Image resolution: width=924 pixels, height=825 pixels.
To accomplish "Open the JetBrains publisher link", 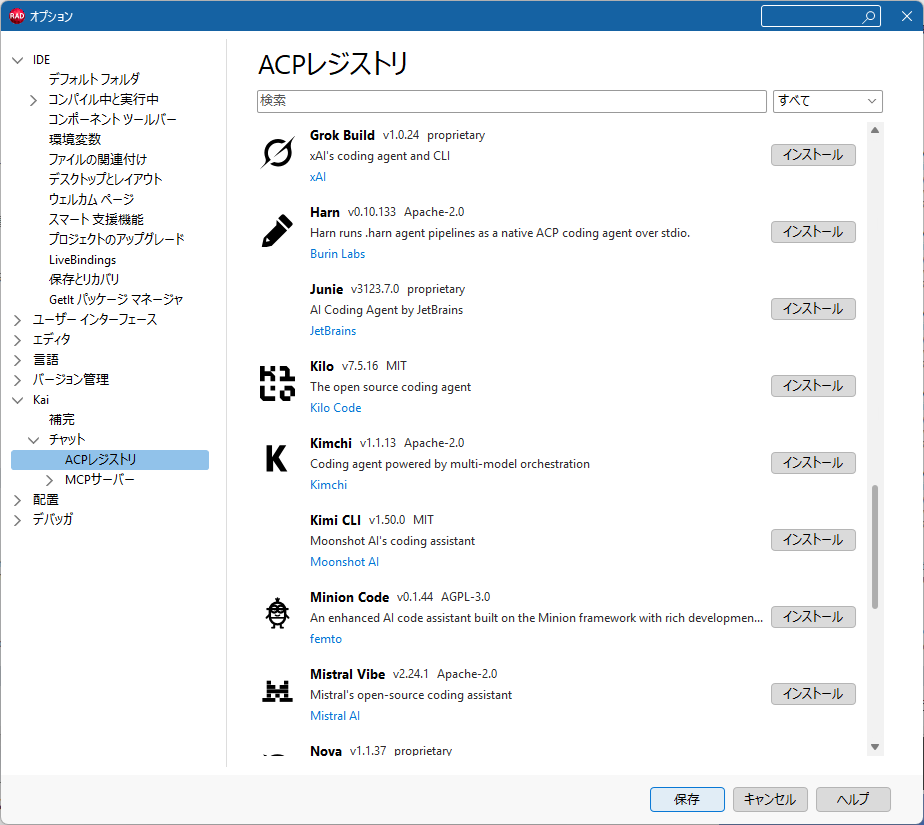I will 333,331.
